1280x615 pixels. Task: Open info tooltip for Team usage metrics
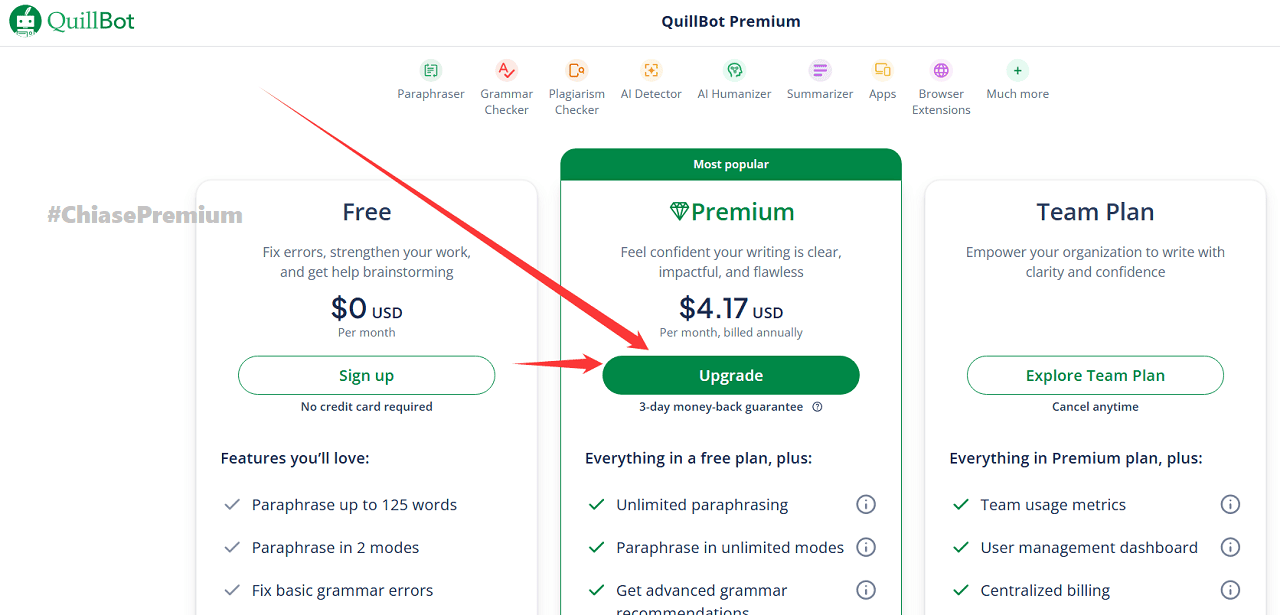(x=1230, y=504)
